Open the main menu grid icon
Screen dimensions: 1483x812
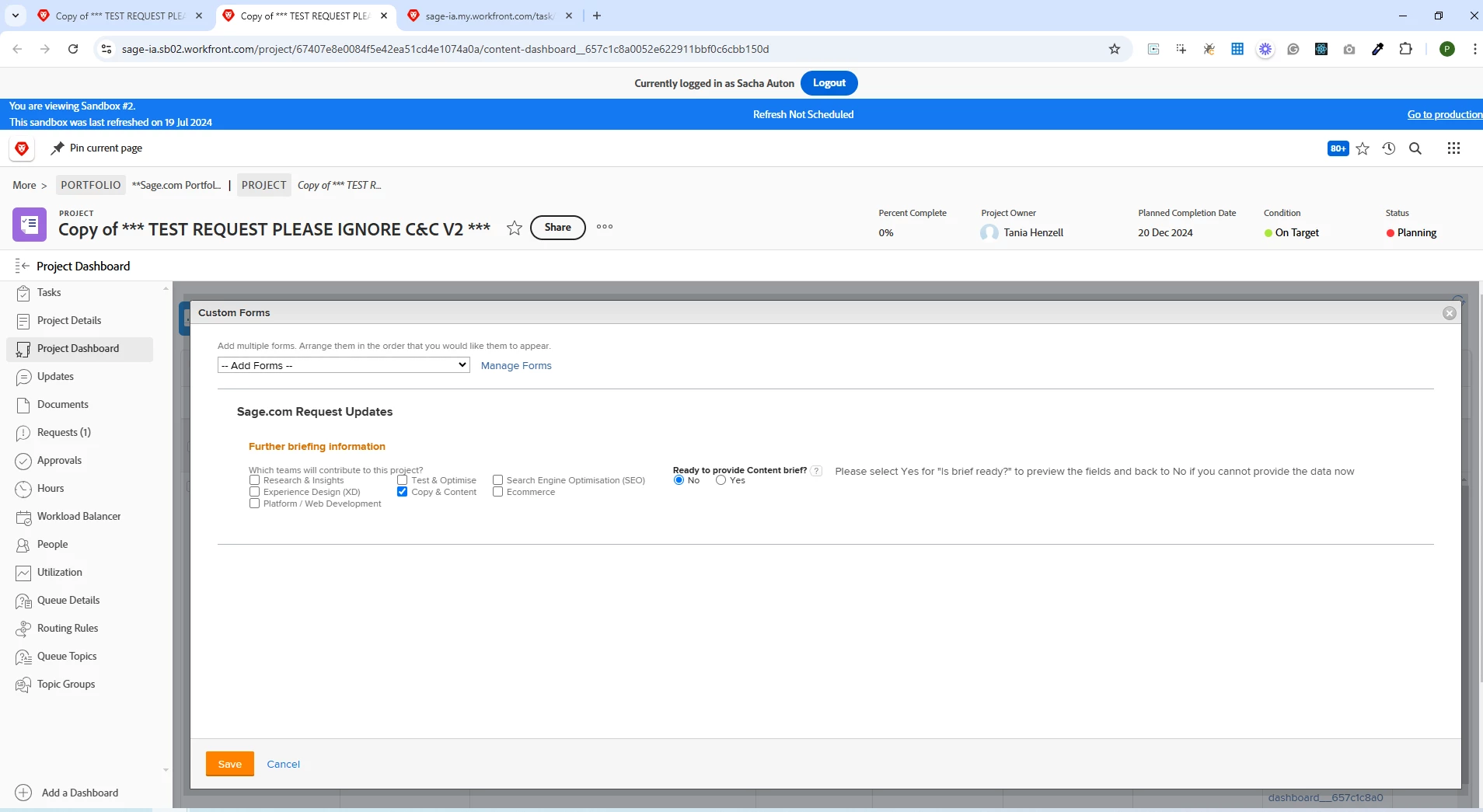(1453, 148)
